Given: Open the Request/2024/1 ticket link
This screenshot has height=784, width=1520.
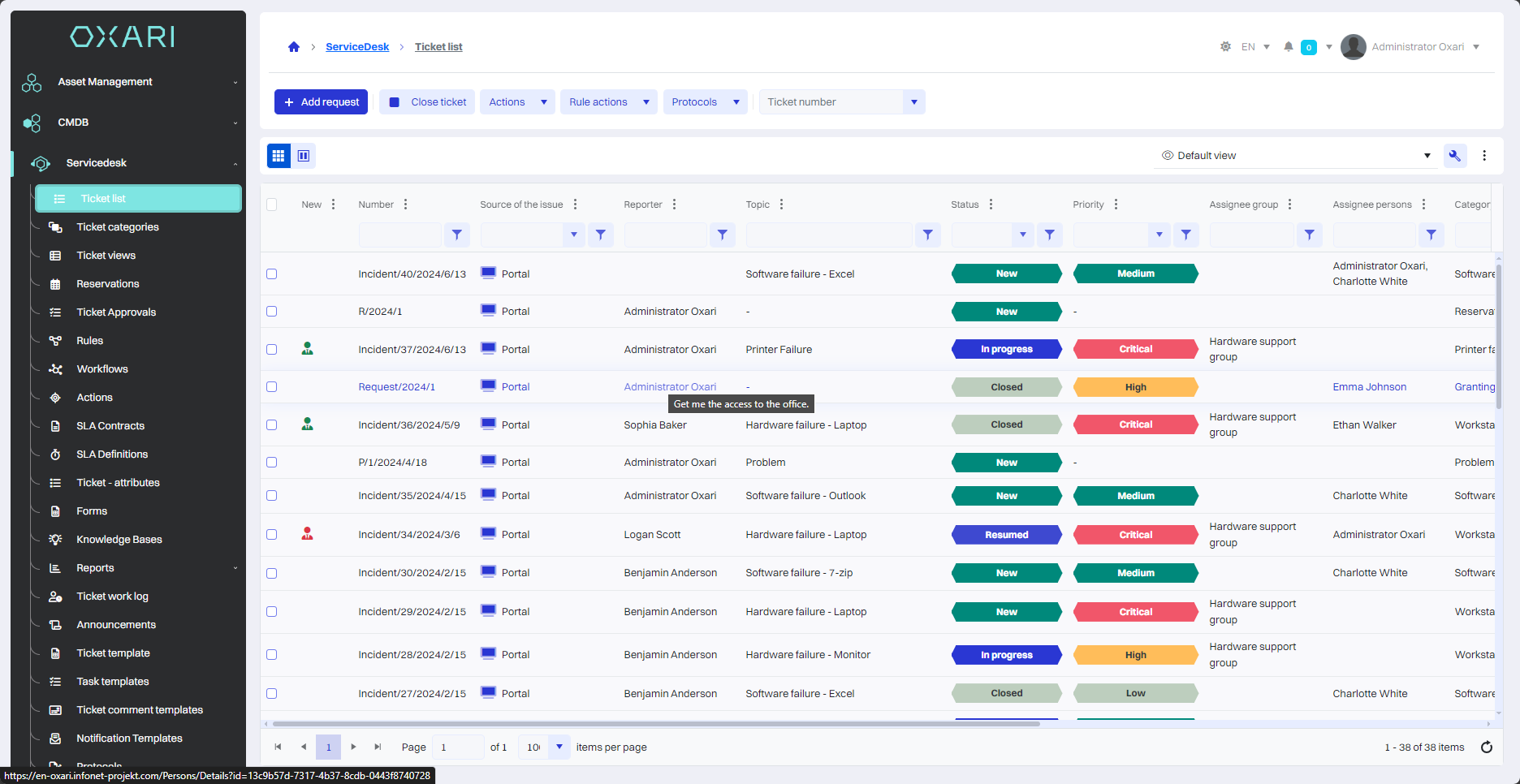Looking at the screenshot, I should [x=396, y=387].
